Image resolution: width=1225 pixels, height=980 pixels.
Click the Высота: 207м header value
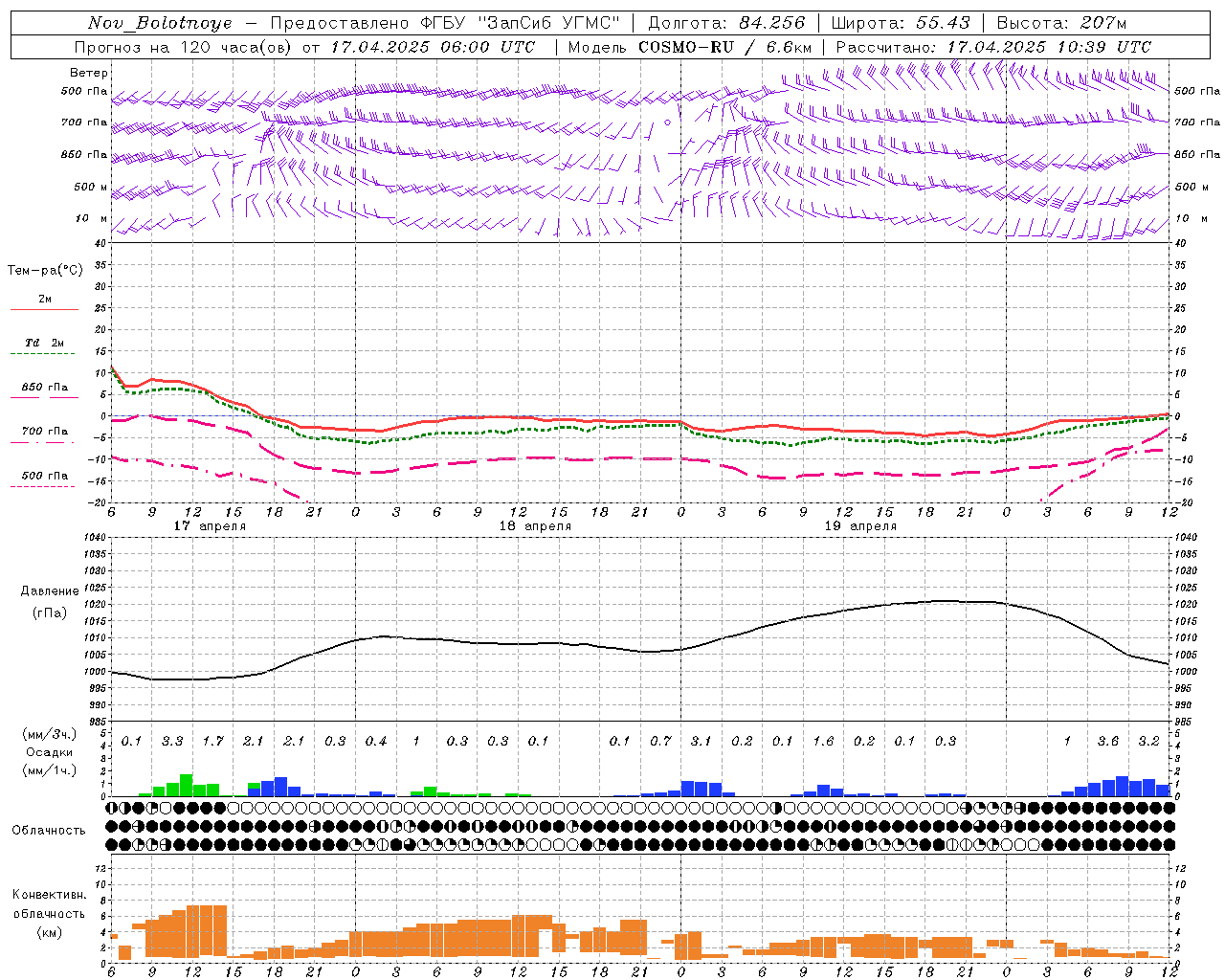click(1061, 23)
